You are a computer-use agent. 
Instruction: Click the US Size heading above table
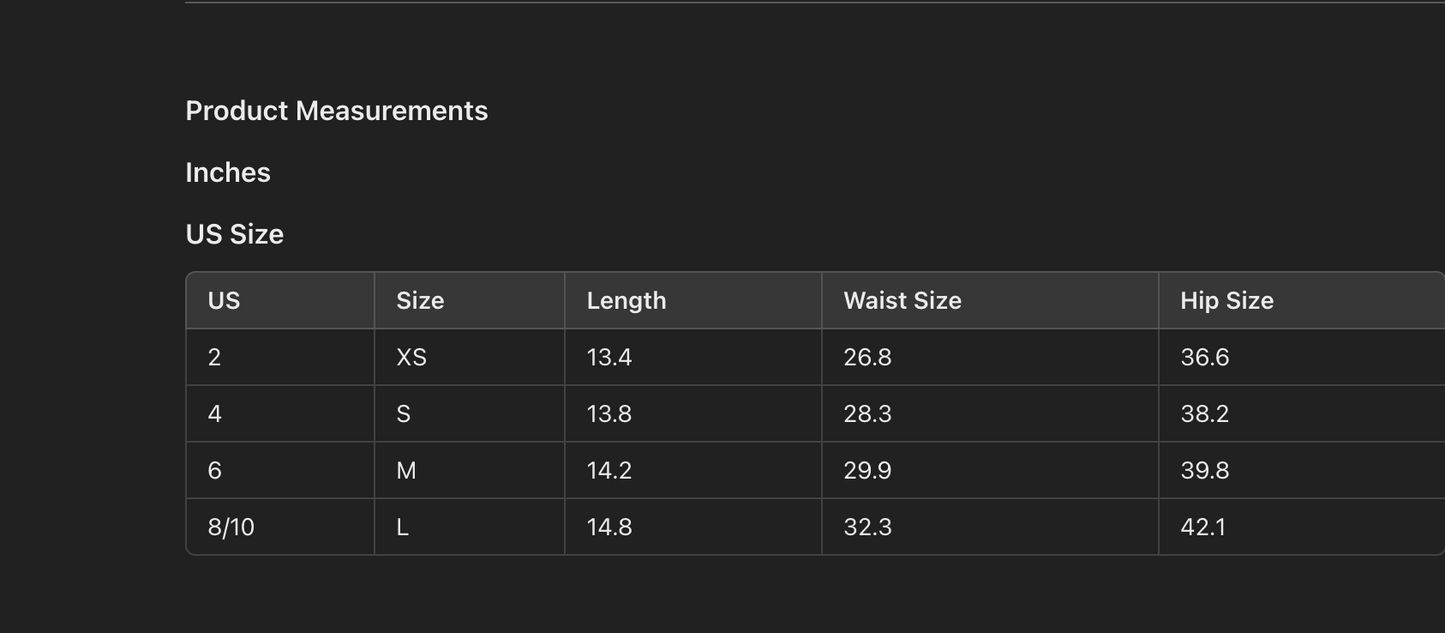(234, 235)
